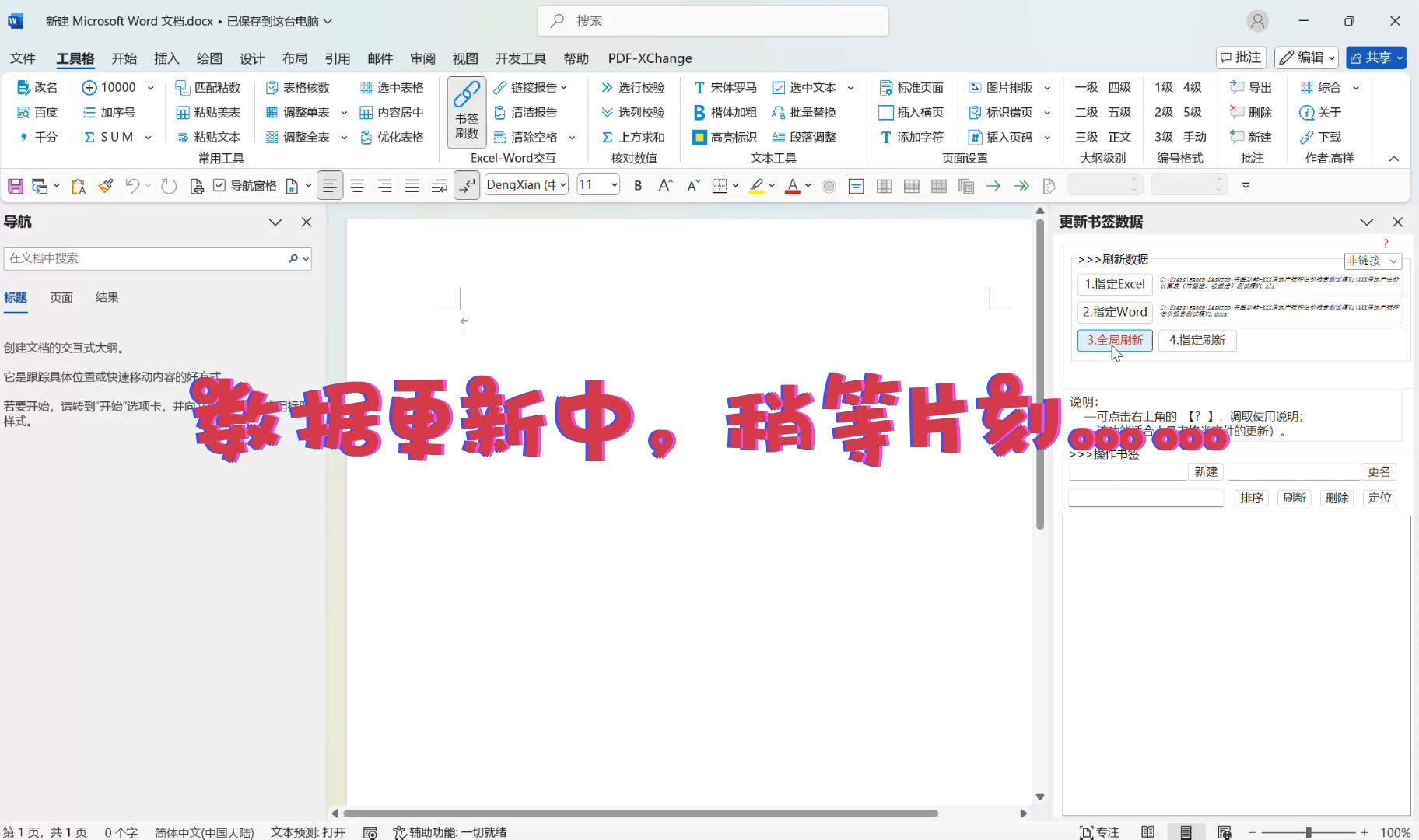Screen dimensions: 1419x840
Task: Toggle justify text alignment
Action: tap(412, 186)
